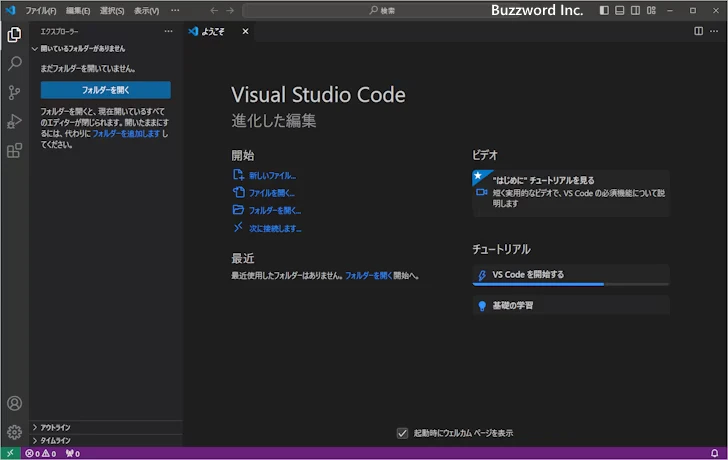Expand the アウトライン section
The width and height of the screenshot is (728, 460).
tap(106, 428)
